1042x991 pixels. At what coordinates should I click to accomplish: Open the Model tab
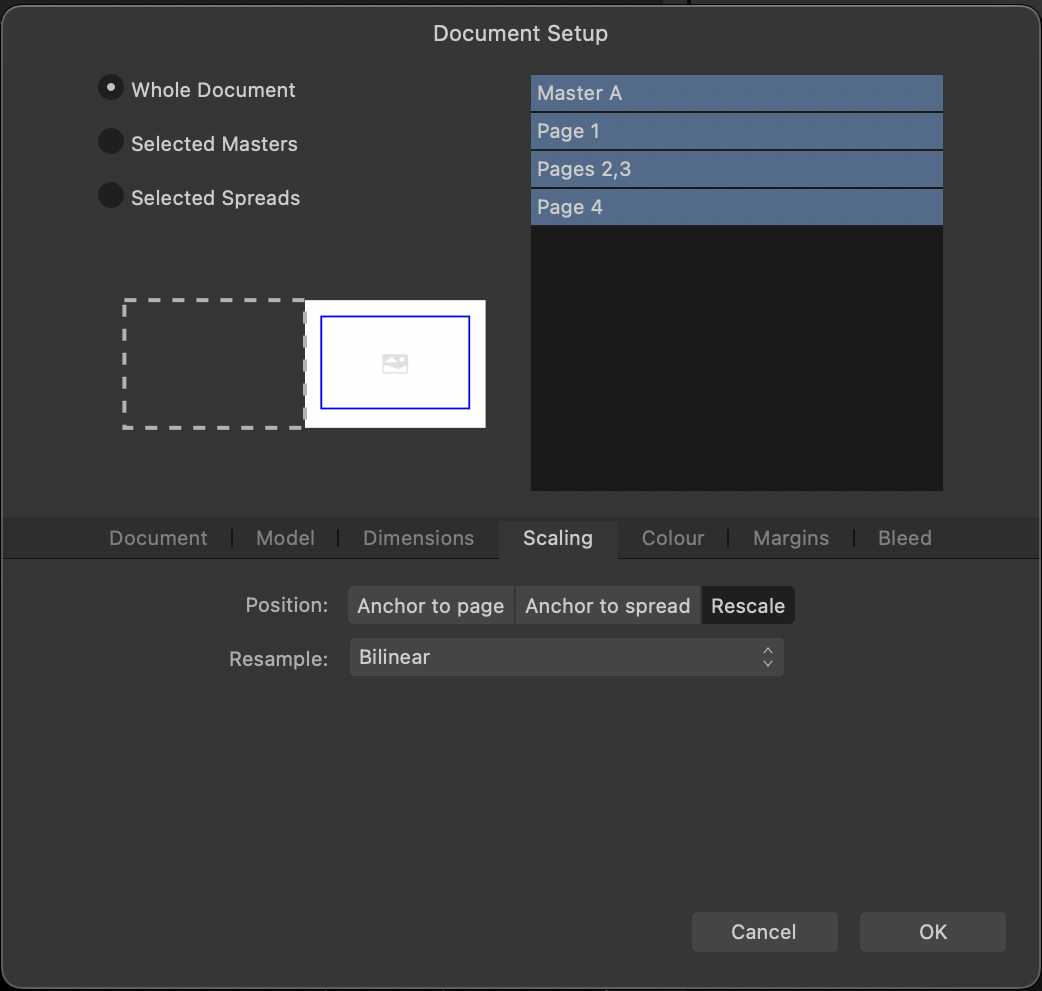pos(285,538)
